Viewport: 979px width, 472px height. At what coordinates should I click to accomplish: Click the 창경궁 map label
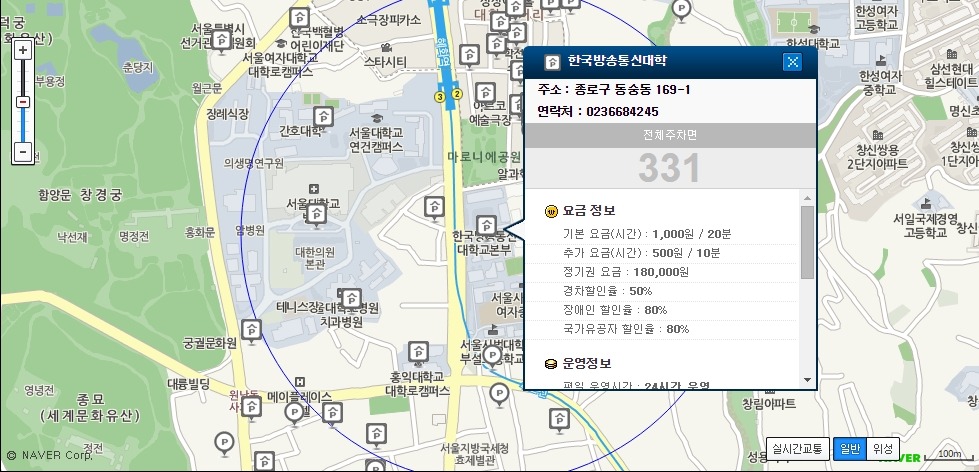[x=101, y=195]
